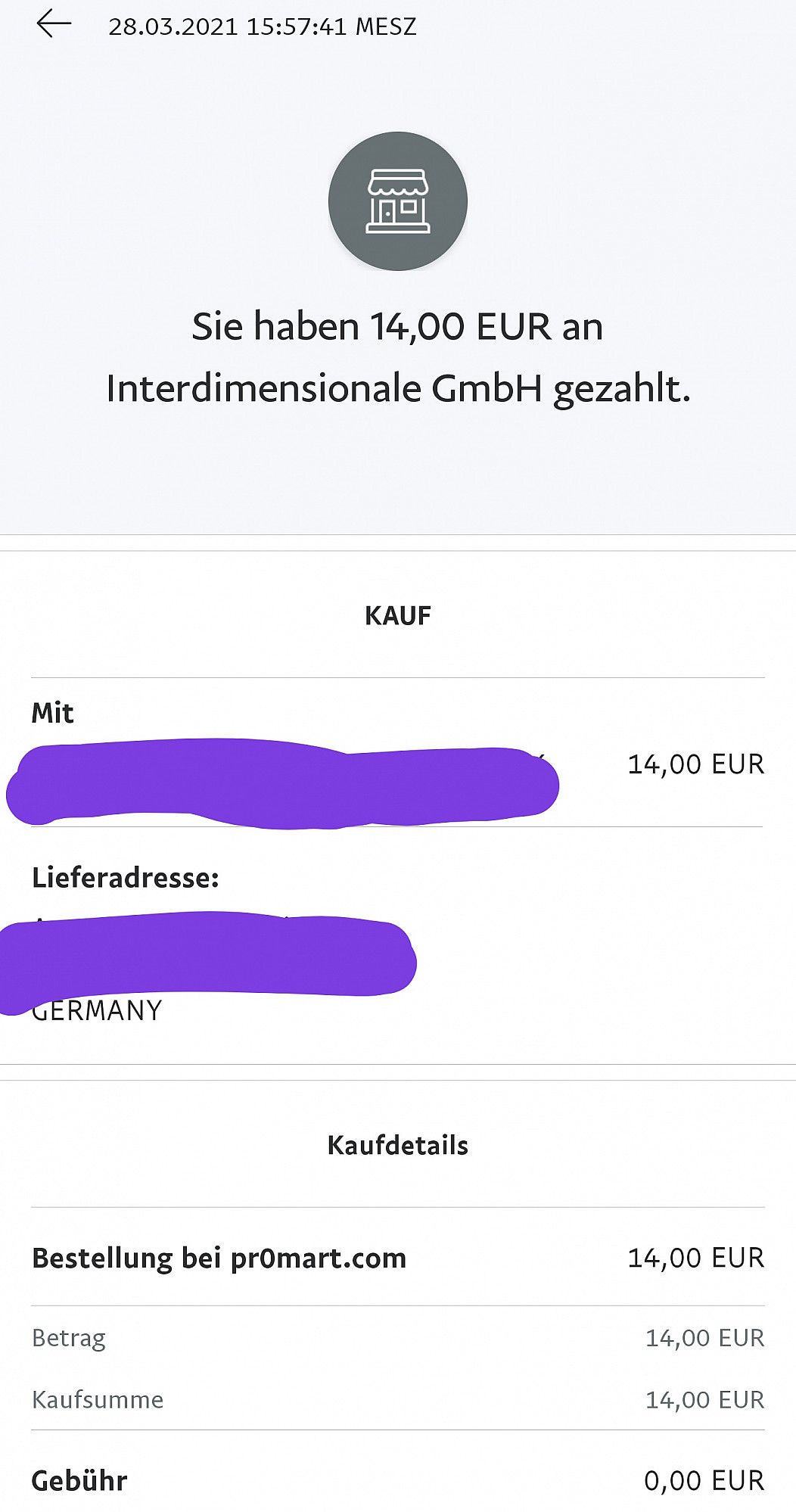Image resolution: width=796 pixels, height=1512 pixels.
Task: Tap the 'Lieferadresse:' label
Action: pos(126,878)
